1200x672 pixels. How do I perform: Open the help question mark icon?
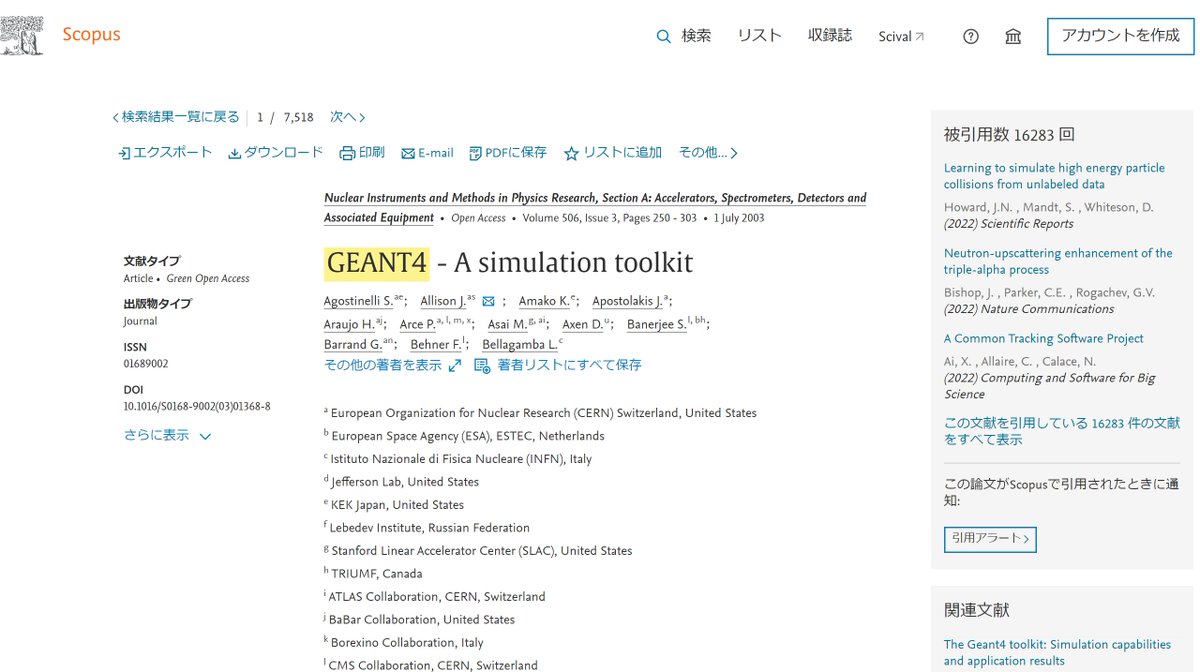tap(971, 37)
